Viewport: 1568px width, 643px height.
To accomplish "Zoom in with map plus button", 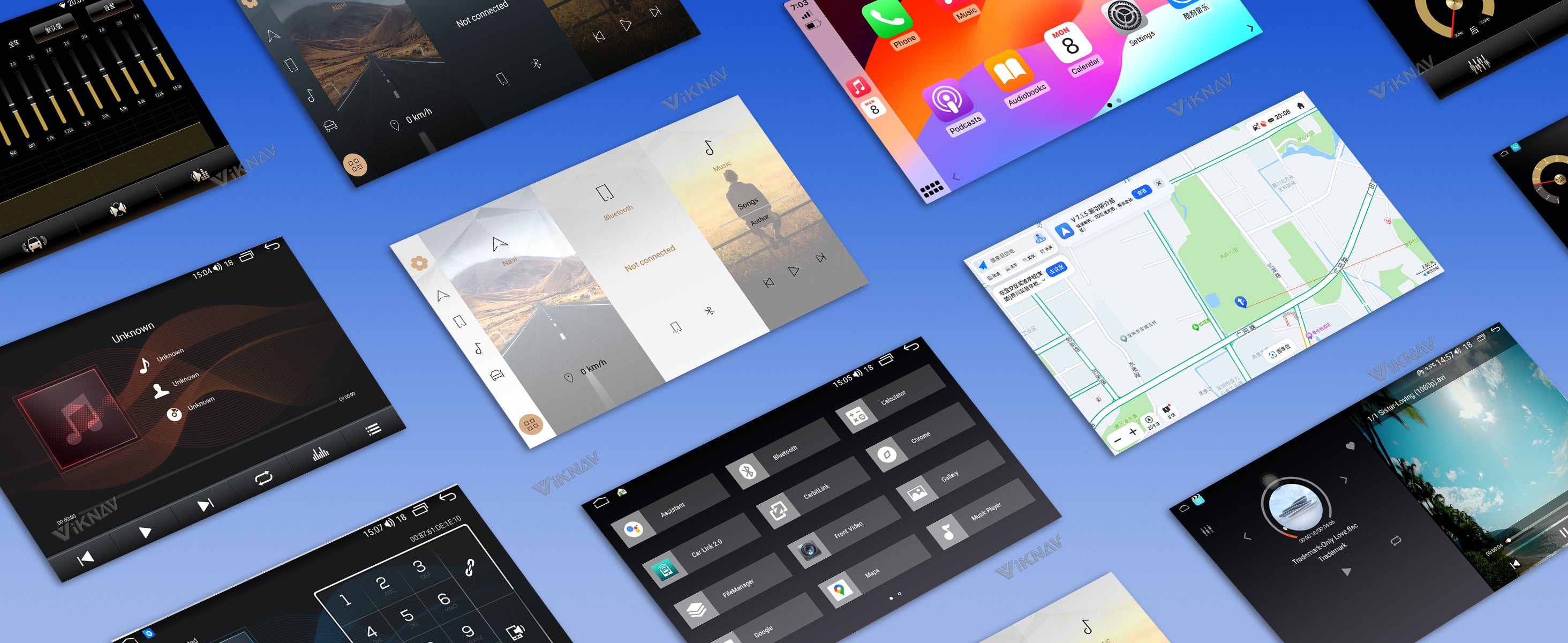I will pos(1132,432).
